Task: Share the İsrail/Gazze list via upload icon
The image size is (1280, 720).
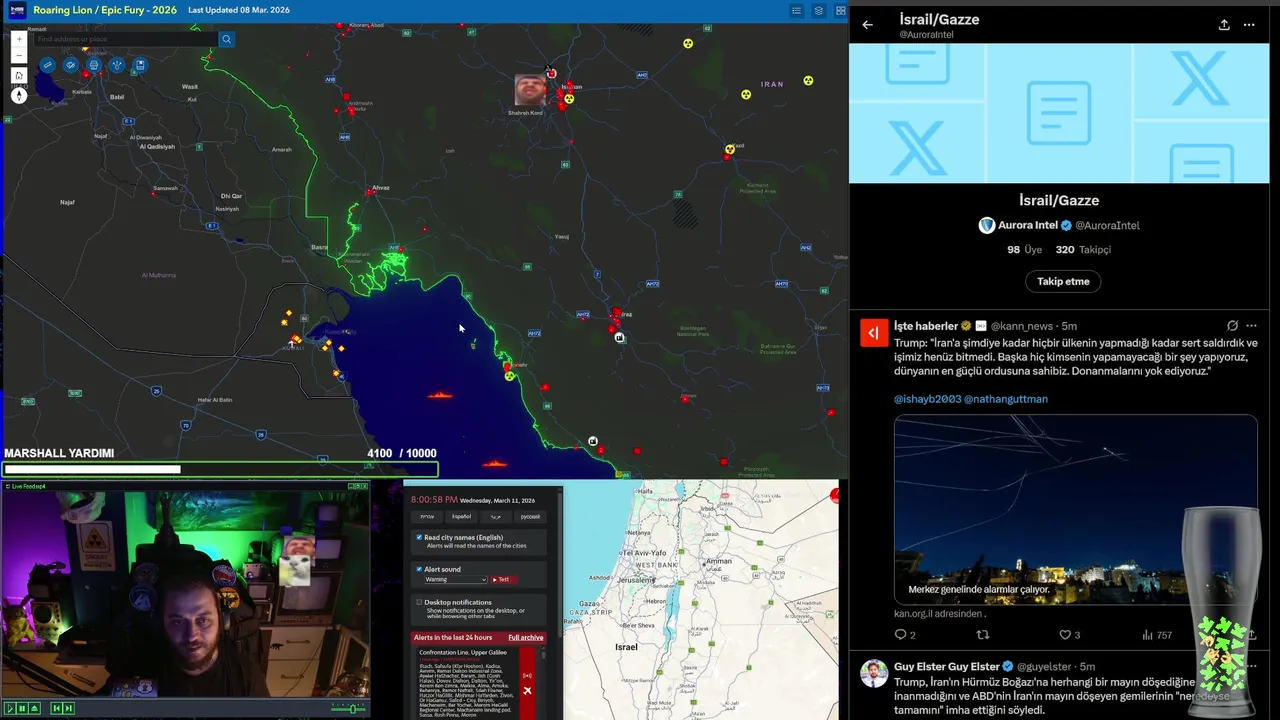Action: 1224,25
